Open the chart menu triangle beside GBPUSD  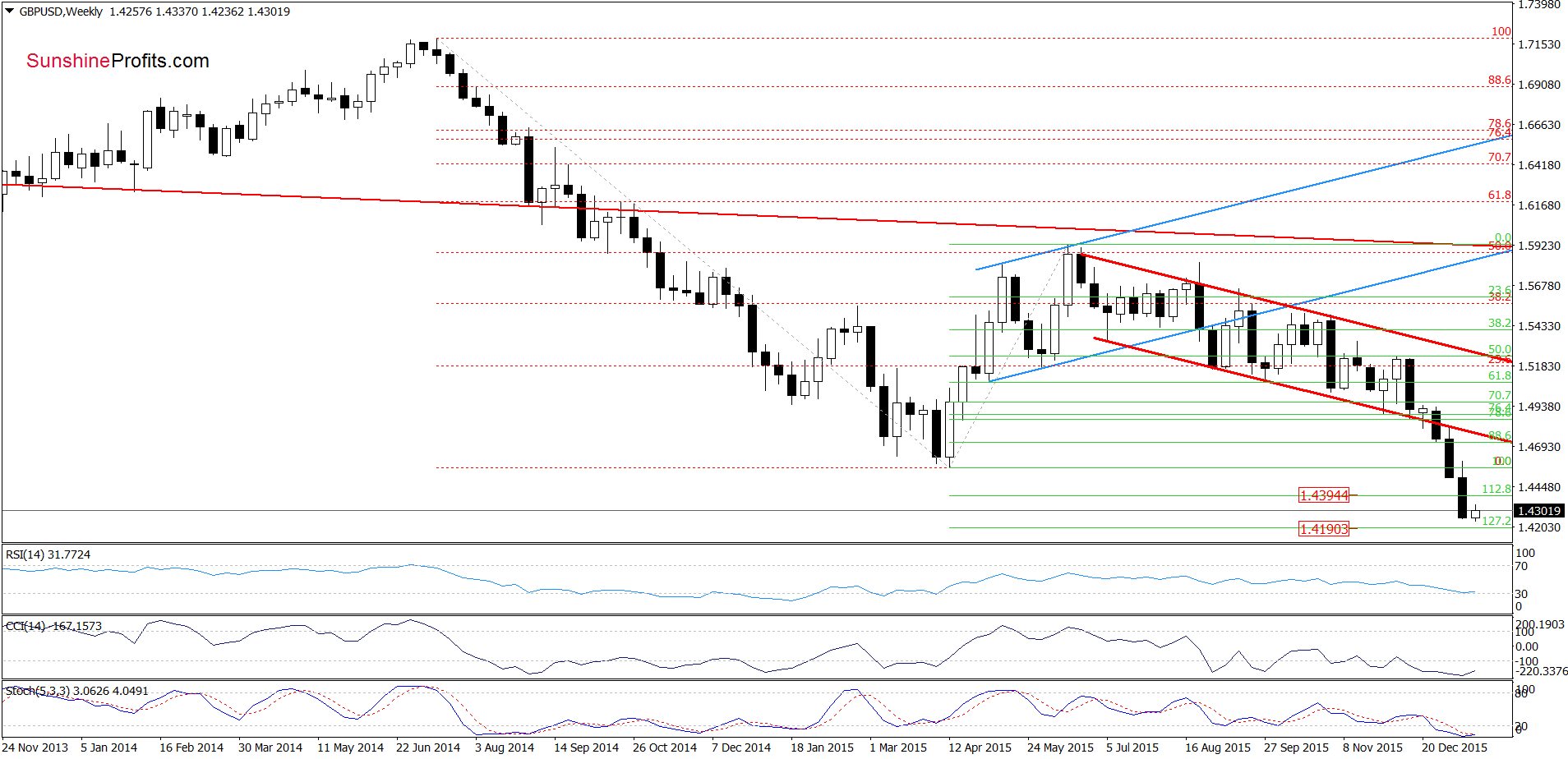(x=9, y=11)
